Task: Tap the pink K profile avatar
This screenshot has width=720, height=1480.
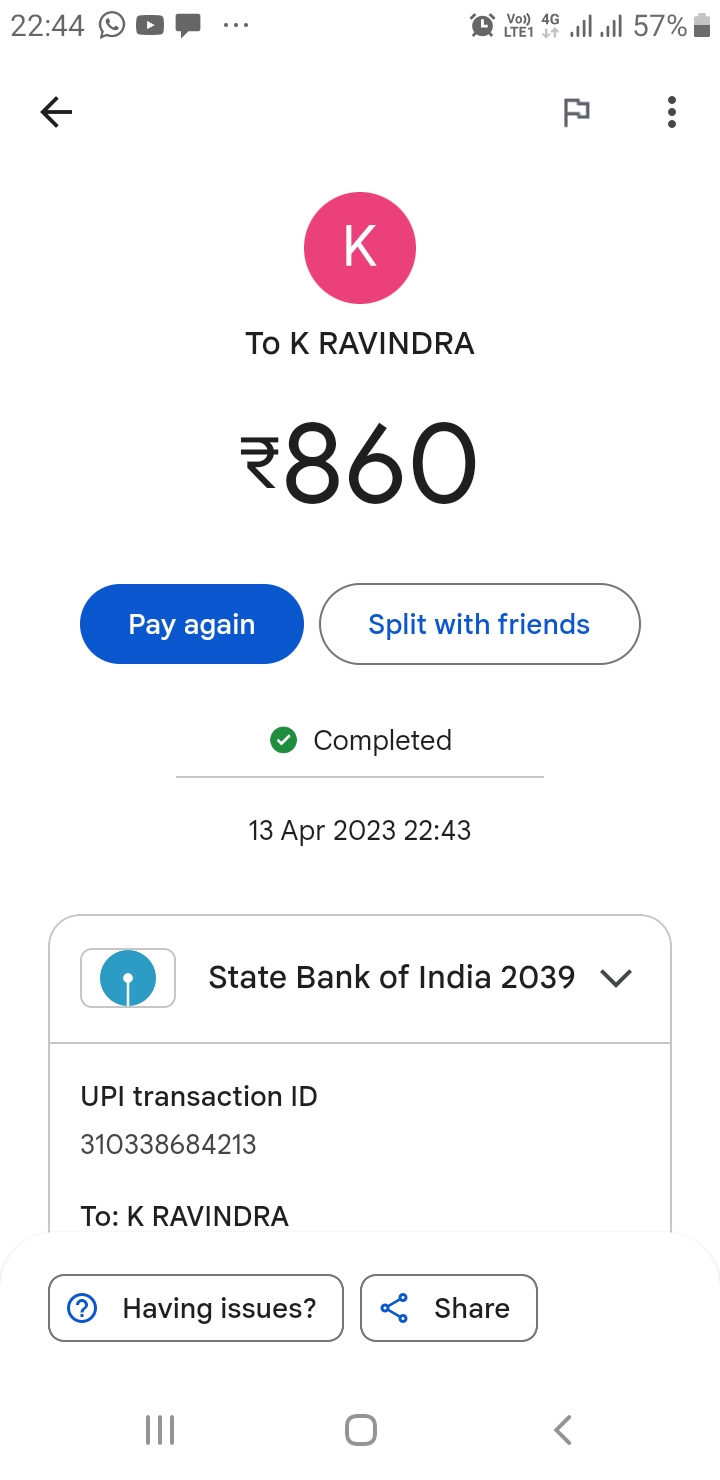Action: click(360, 248)
